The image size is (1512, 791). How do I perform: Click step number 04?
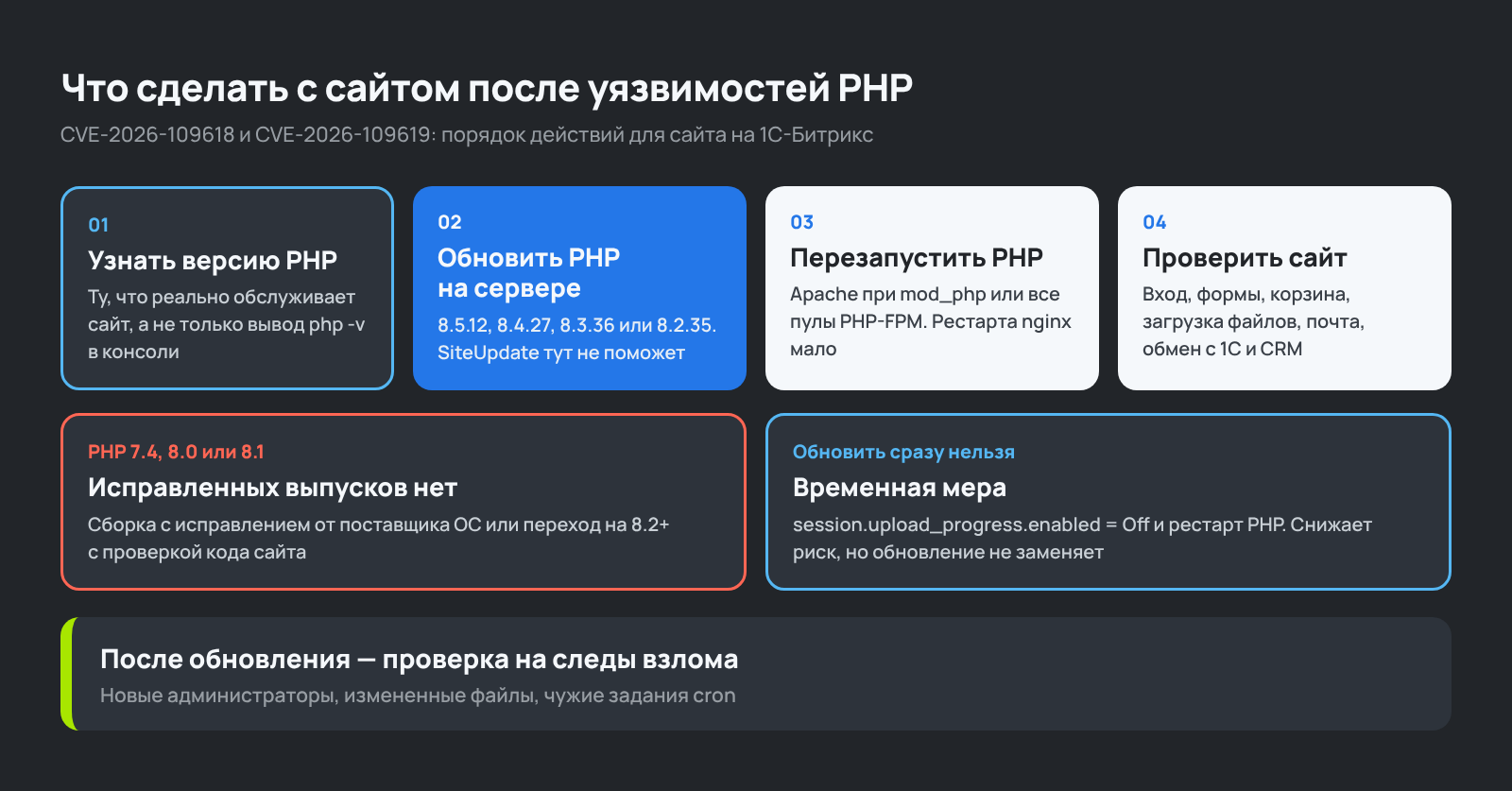click(x=1155, y=222)
